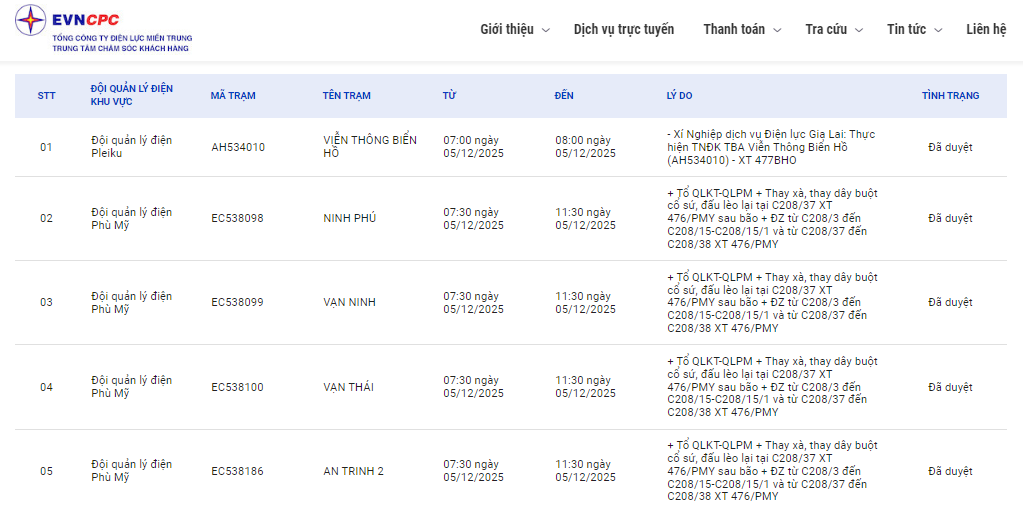This screenshot has height=512, width=1023.
Task: Expand the Tin tức dropdown menu
Action: 914,29
